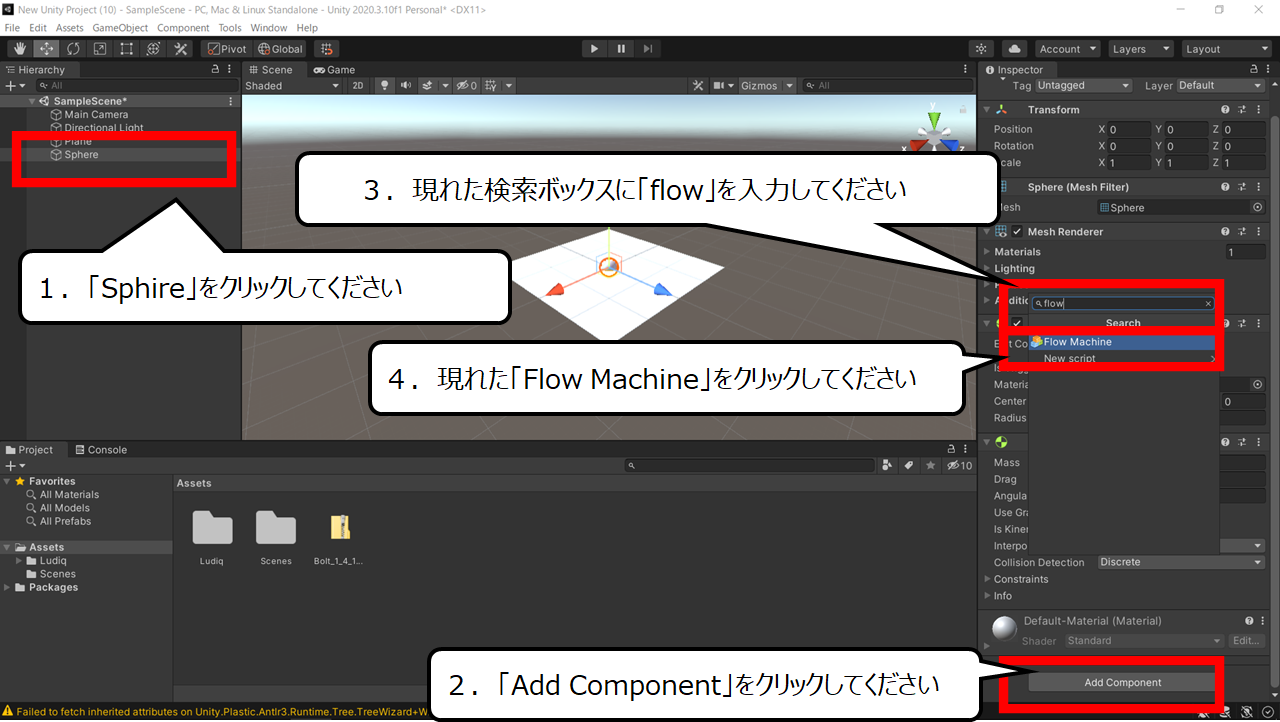The width and height of the screenshot is (1280, 722).
Task: Switch to the Console tab
Action: (x=101, y=450)
